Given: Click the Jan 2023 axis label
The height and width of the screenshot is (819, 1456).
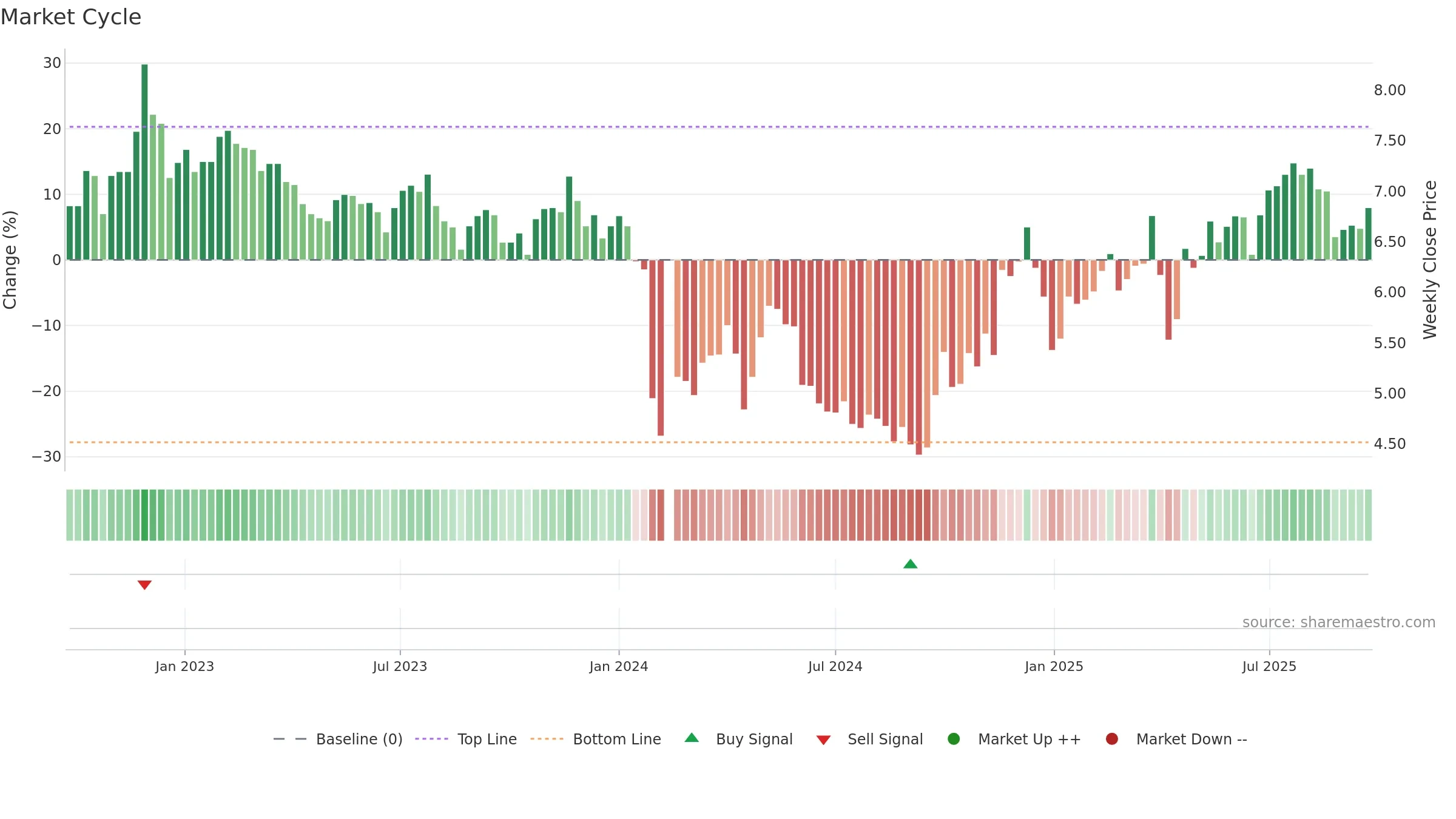Looking at the screenshot, I should (184, 666).
